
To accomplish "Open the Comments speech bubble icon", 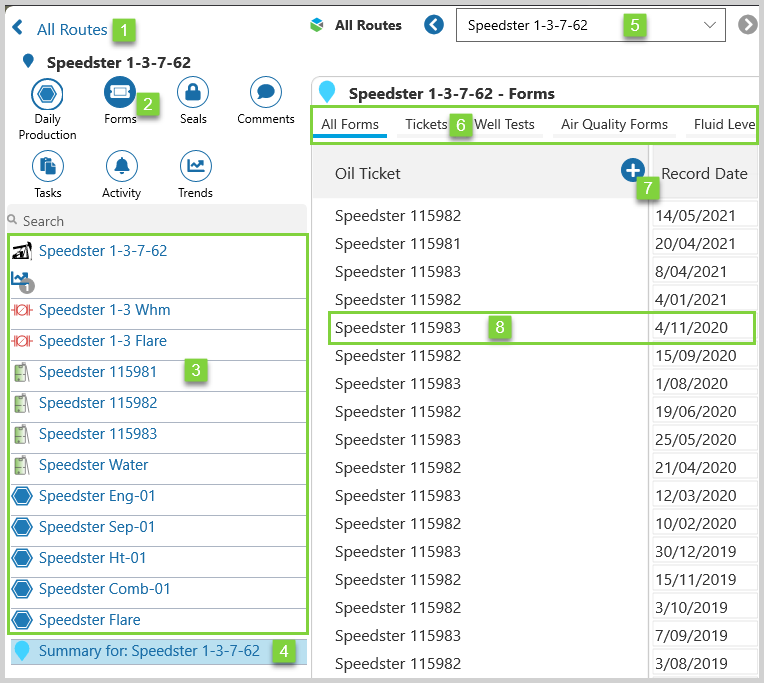I will point(265,93).
